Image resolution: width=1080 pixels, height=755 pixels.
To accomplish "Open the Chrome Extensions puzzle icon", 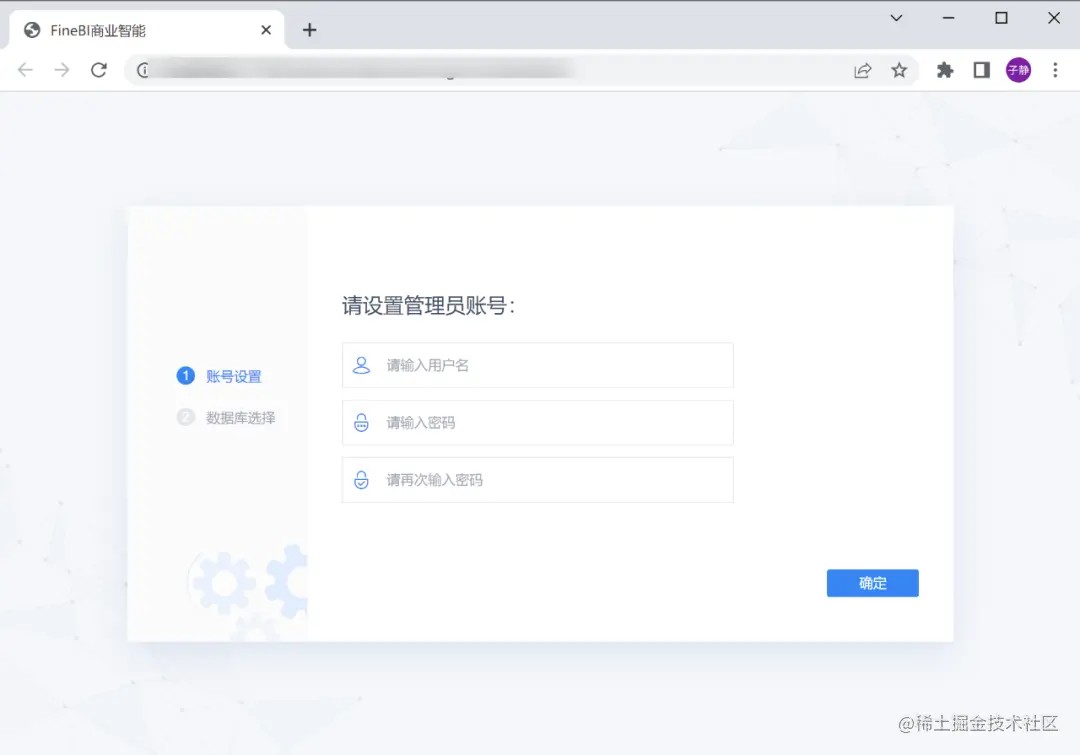I will (x=944, y=70).
